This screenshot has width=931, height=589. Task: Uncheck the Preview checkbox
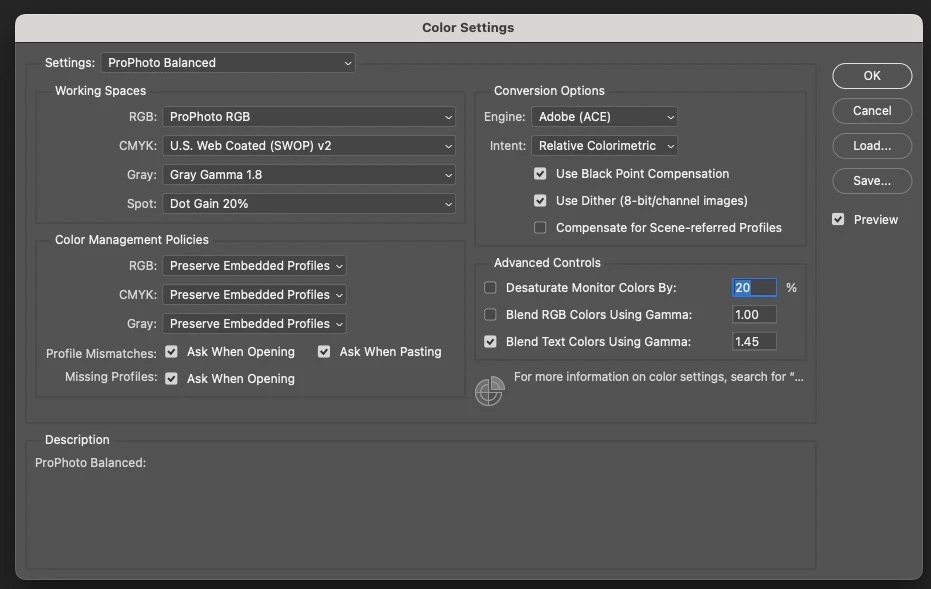[838, 220]
